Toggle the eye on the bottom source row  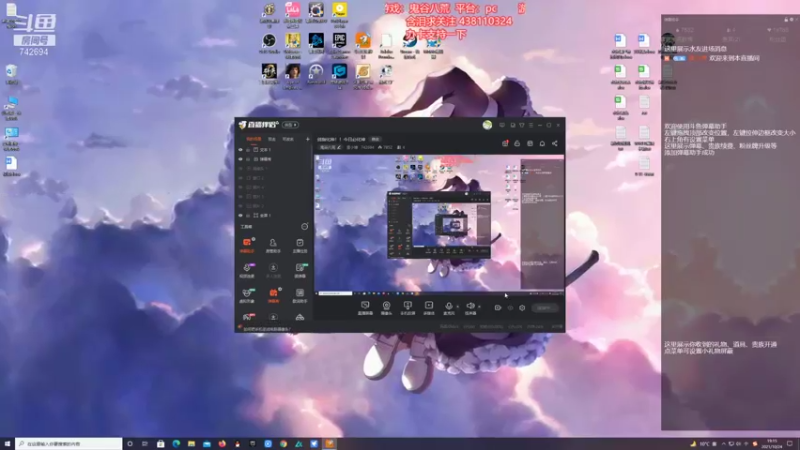240,215
